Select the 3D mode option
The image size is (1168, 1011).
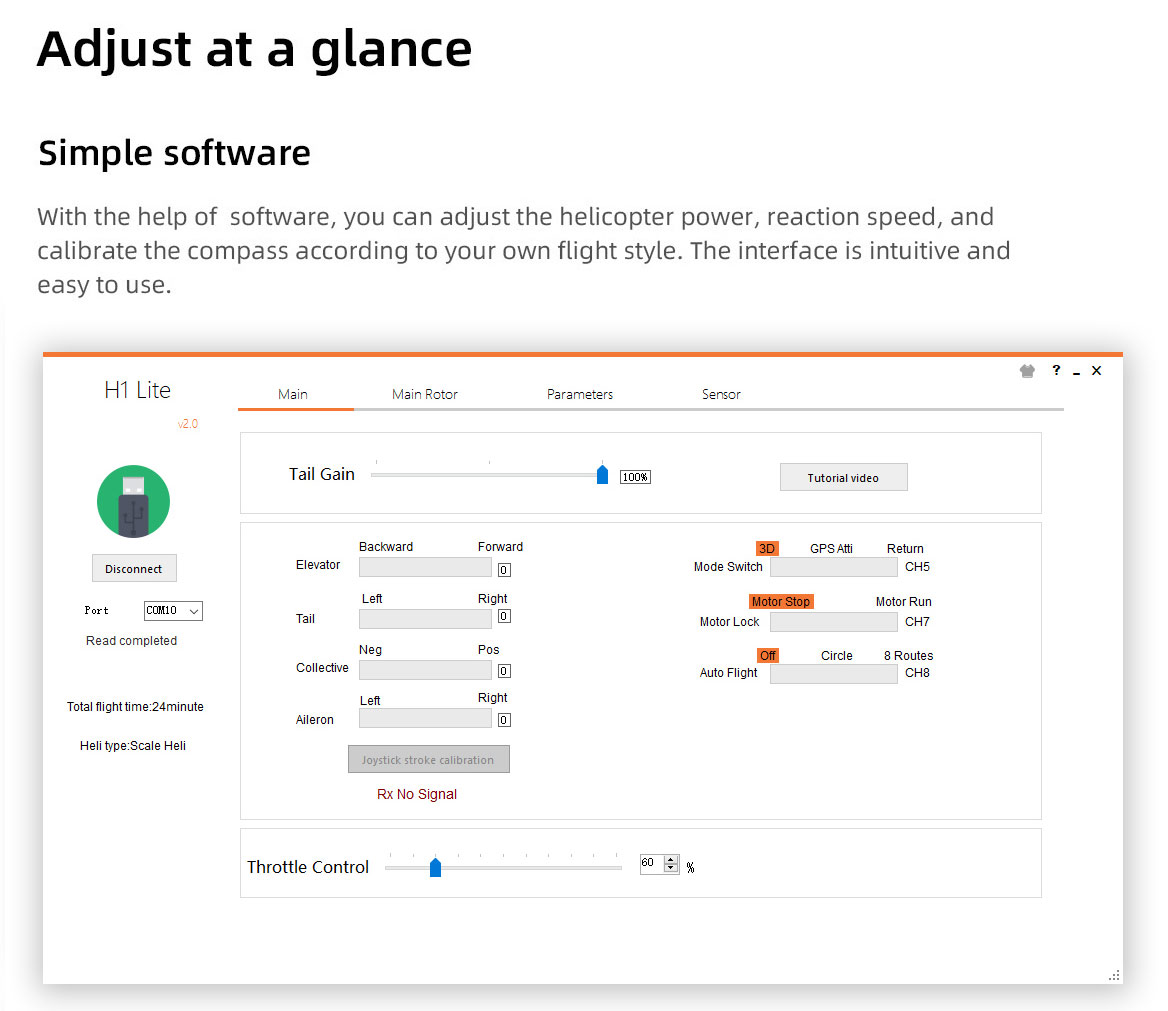pos(767,549)
